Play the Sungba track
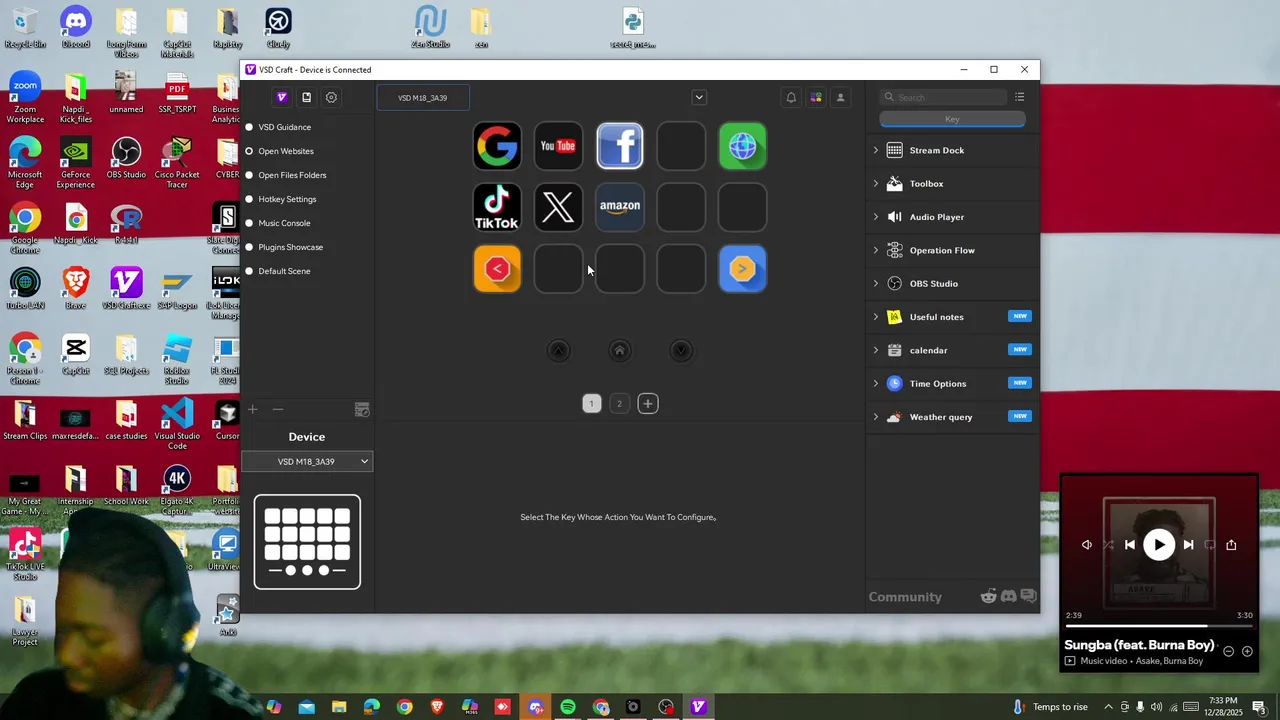This screenshot has width=1280, height=720. pyautogui.click(x=1159, y=545)
